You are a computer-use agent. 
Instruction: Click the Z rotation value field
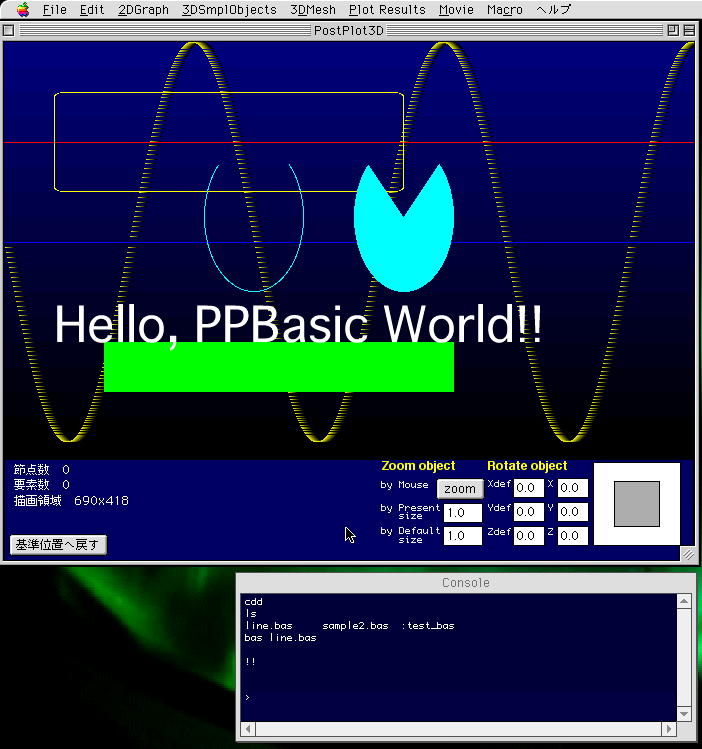[x=573, y=535]
